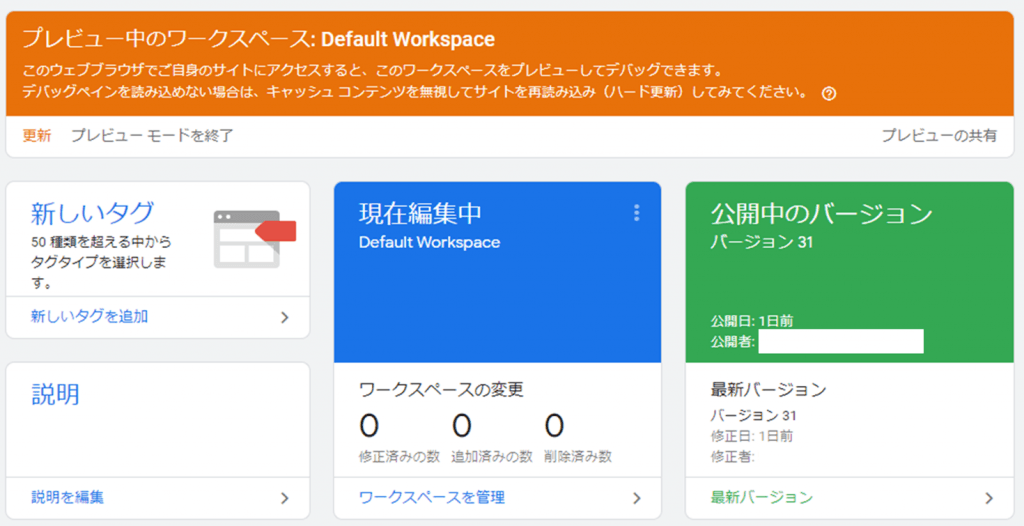
Task: Click the help question mark icon in orange banner
Action: [x=828, y=93]
